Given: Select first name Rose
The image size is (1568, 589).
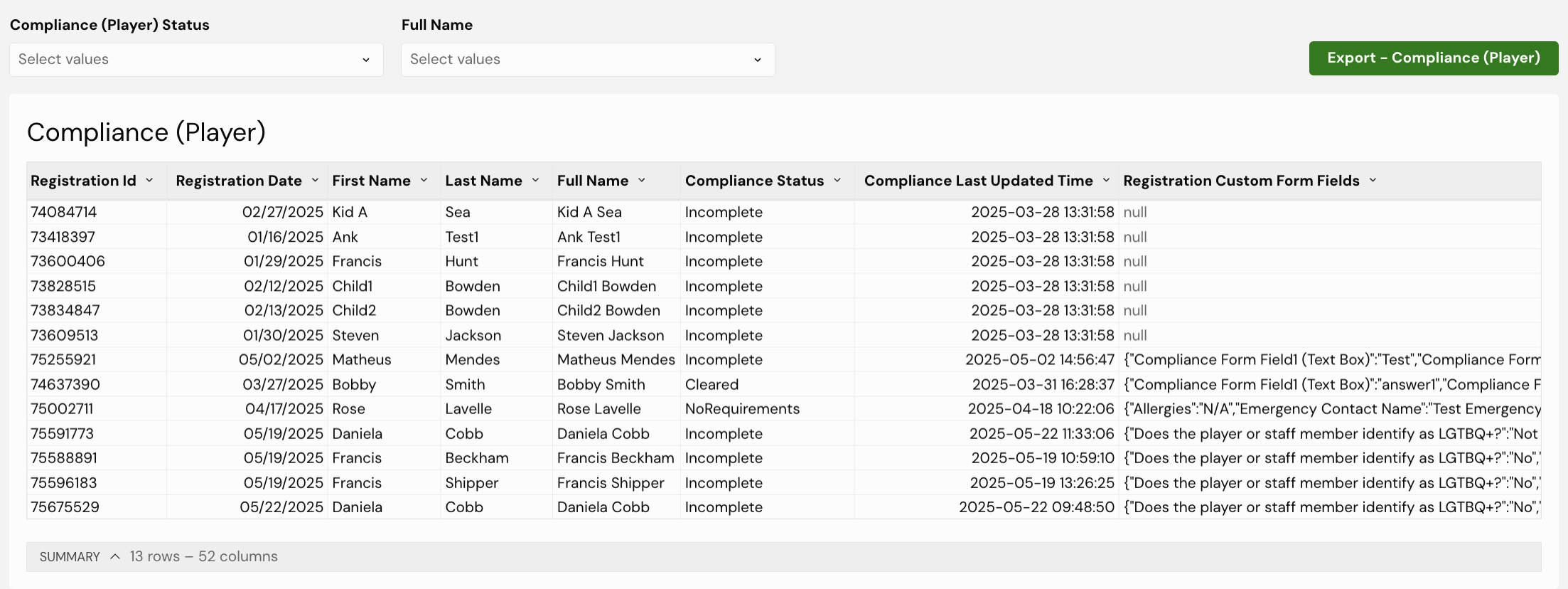Looking at the screenshot, I should pos(348,409).
